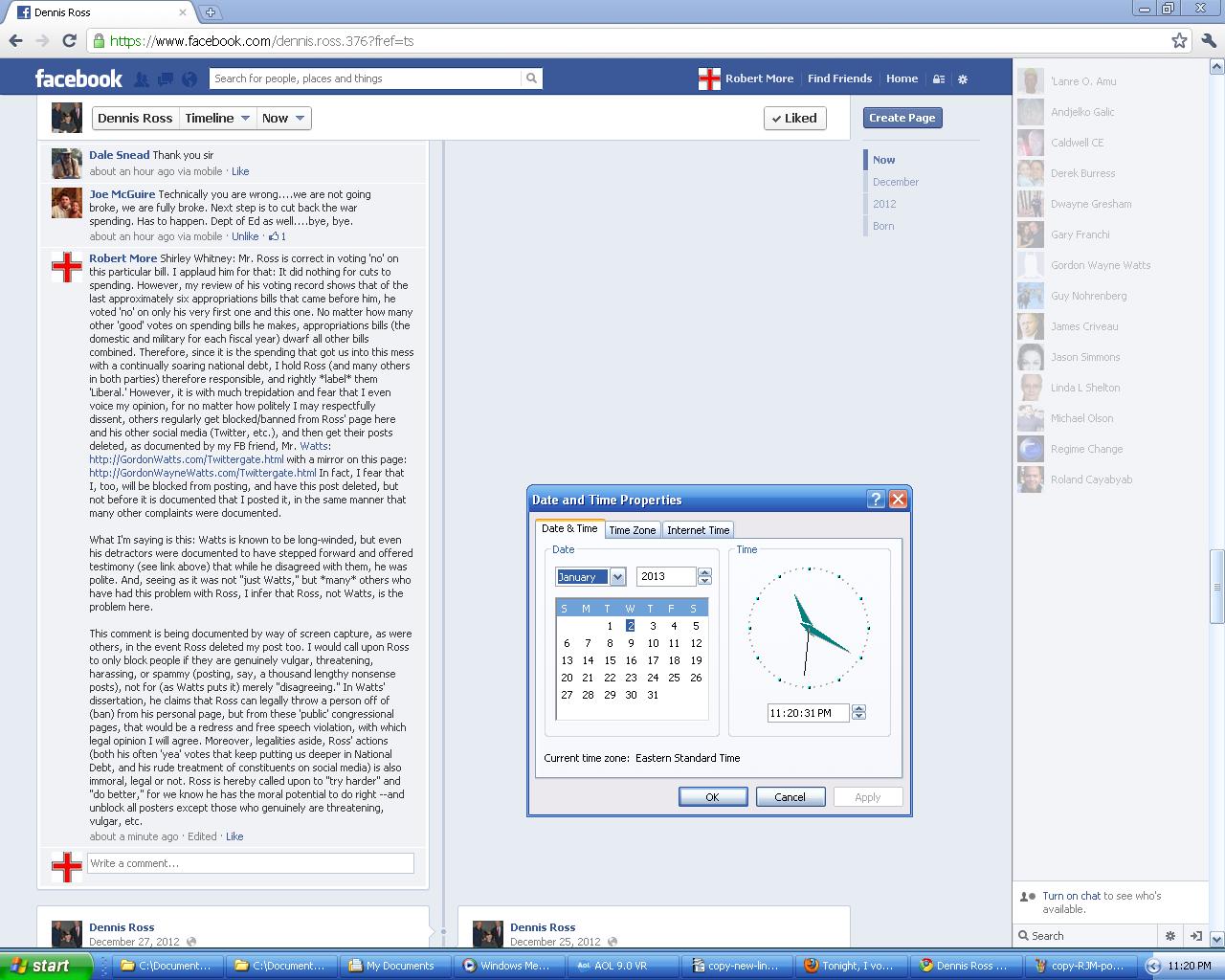The width and height of the screenshot is (1225, 980).
Task: Click the Start button
Action: point(45,966)
